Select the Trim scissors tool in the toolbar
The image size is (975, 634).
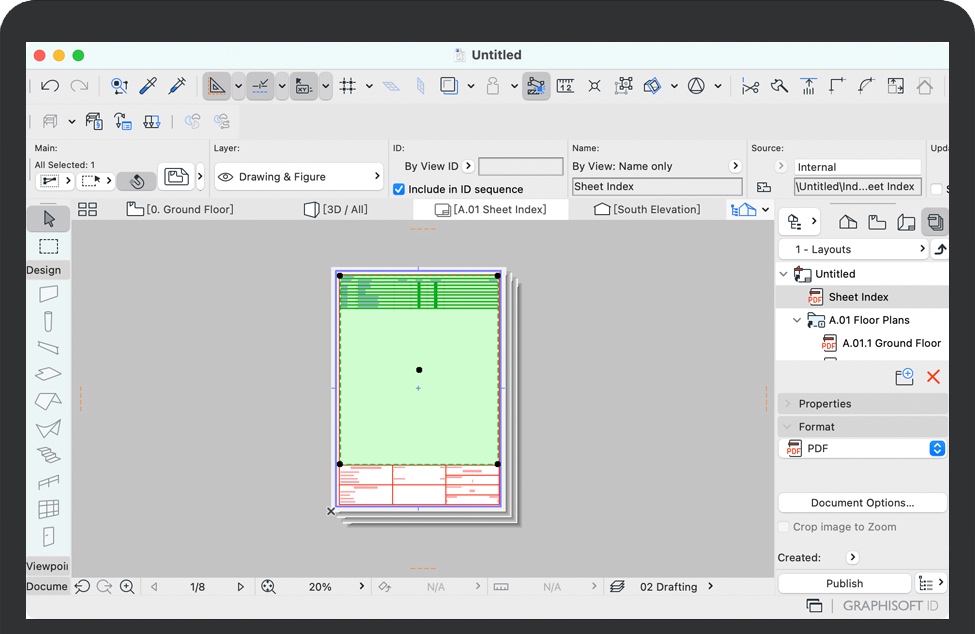pos(750,85)
